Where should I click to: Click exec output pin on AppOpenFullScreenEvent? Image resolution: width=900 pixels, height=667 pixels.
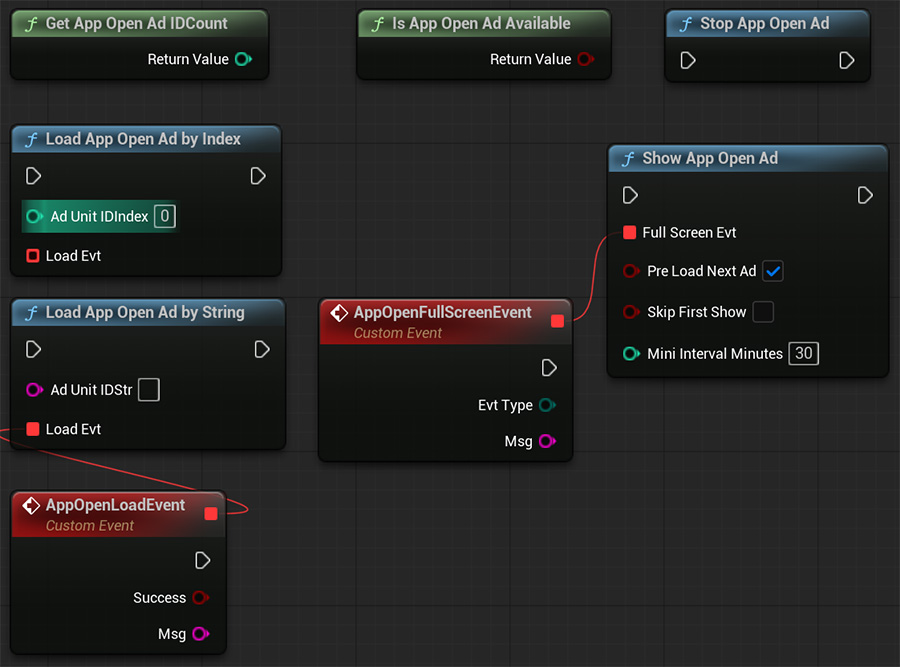(x=549, y=368)
